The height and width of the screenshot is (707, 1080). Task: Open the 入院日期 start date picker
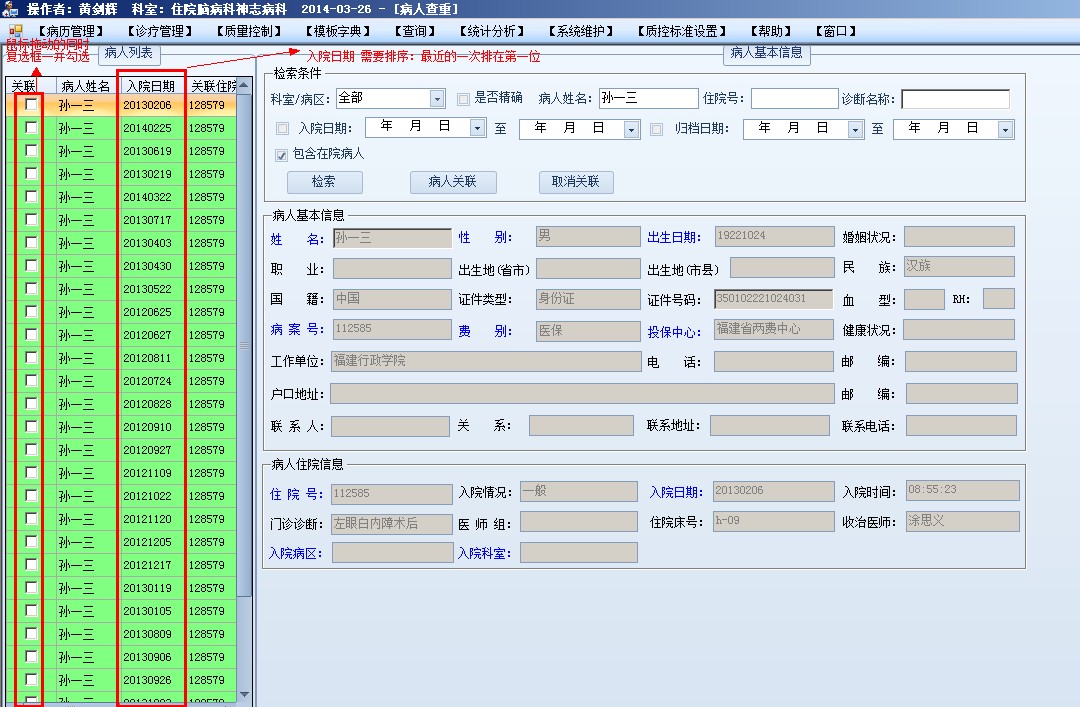click(x=477, y=128)
